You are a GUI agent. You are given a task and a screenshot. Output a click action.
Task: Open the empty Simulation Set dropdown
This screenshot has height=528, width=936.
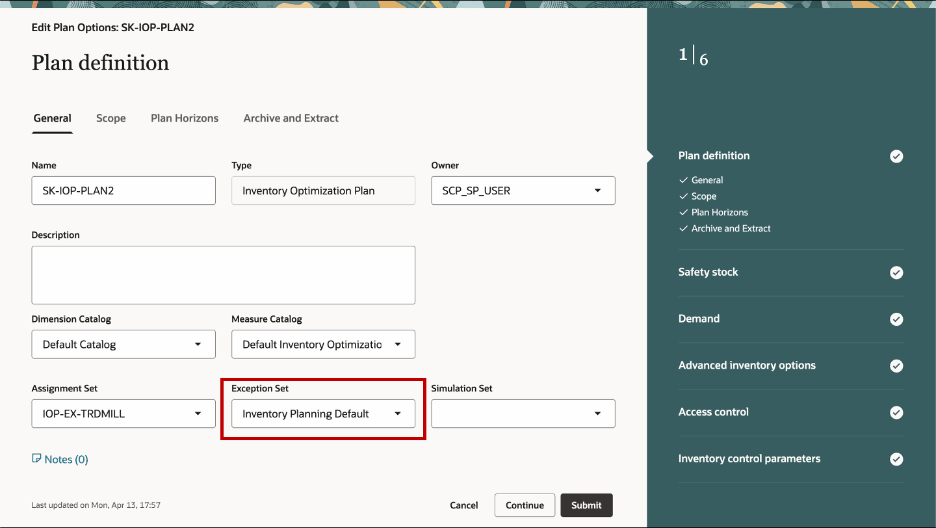click(523, 413)
